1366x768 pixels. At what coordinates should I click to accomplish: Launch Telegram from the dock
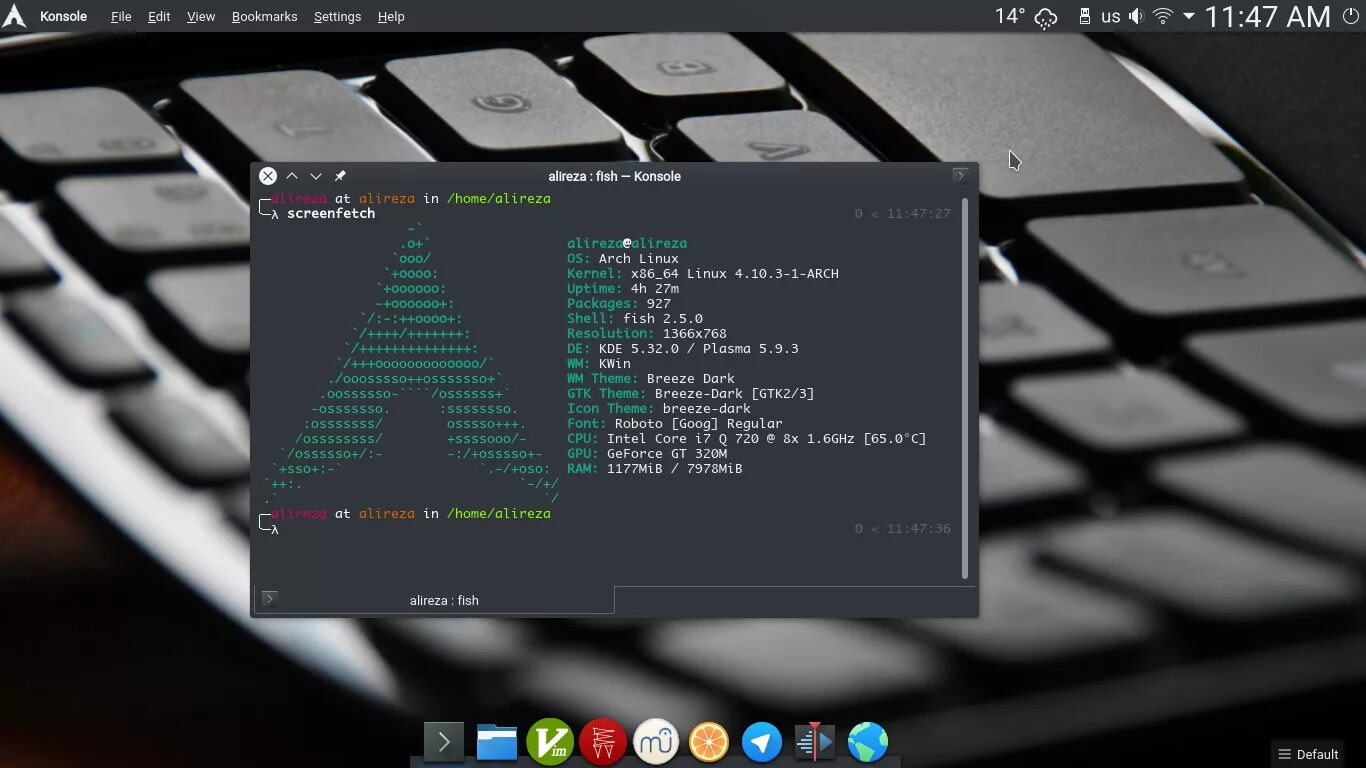(762, 742)
